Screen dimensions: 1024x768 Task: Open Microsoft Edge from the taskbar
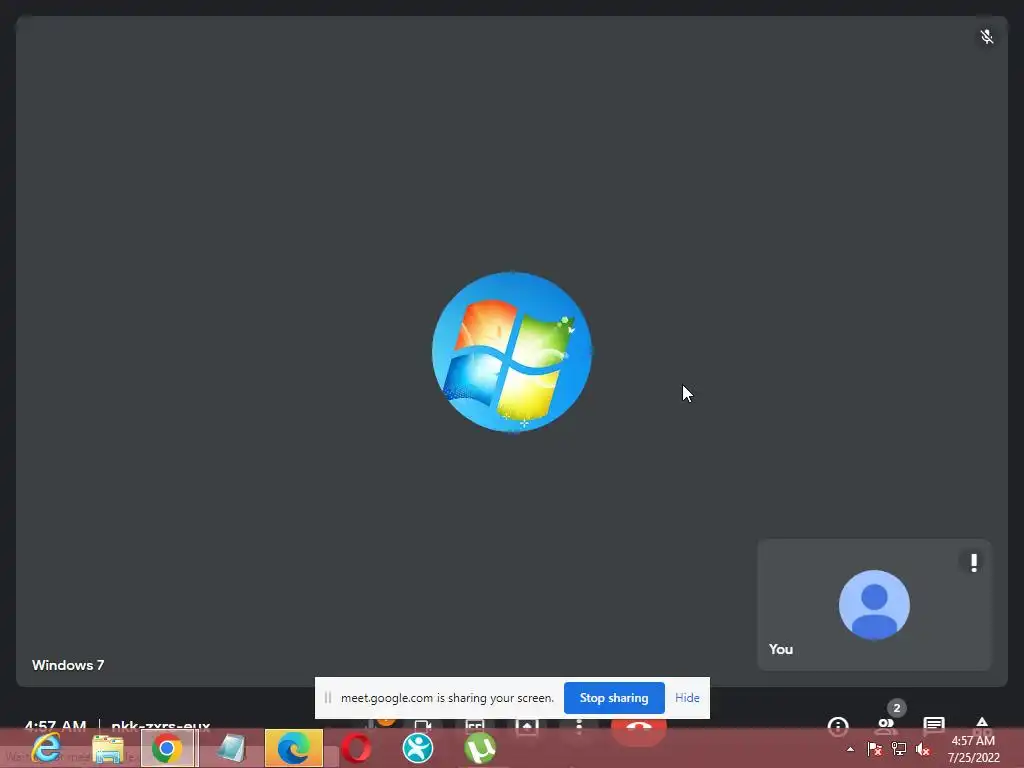[294, 748]
